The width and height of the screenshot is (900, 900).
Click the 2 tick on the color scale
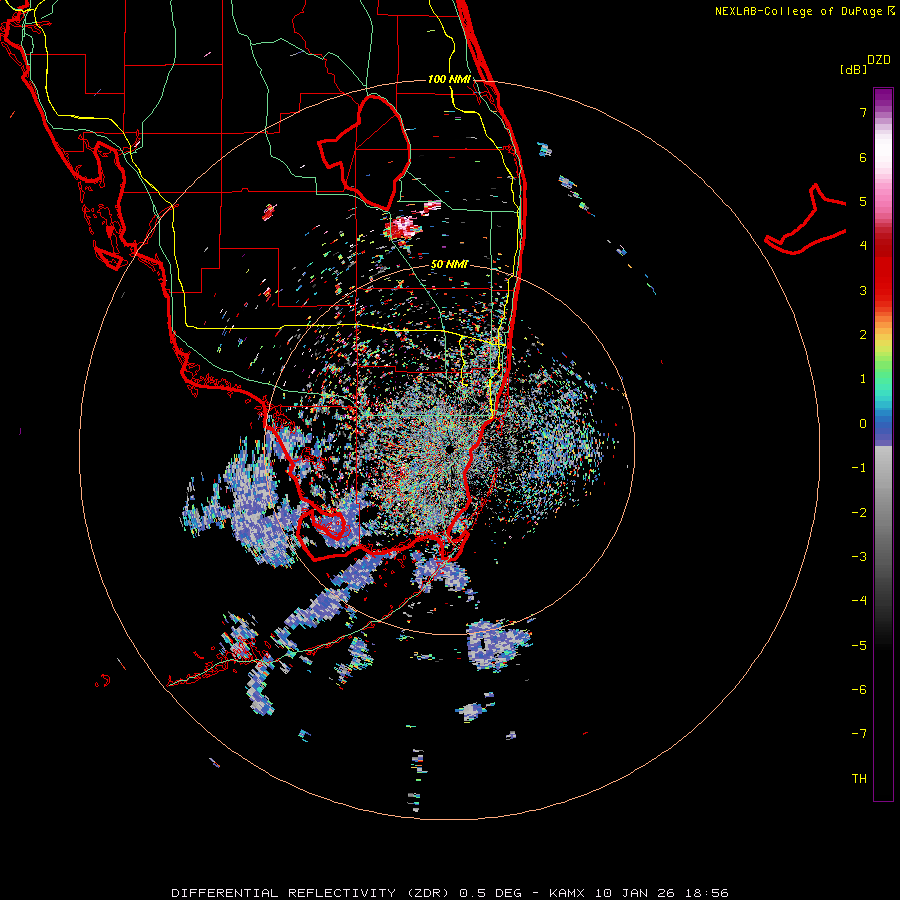click(x=863, y=335)
